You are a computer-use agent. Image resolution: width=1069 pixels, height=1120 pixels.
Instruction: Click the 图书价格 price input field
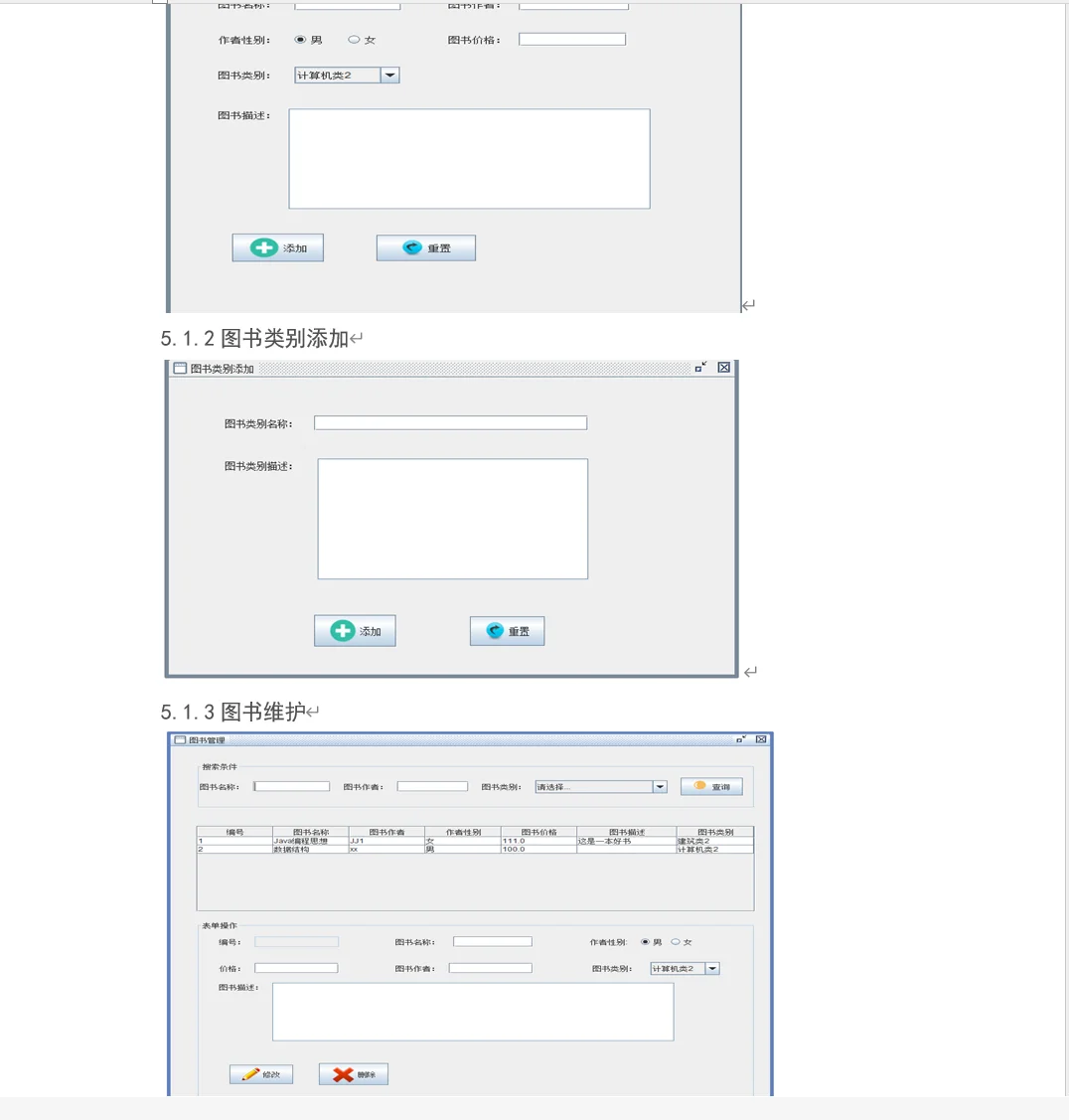572,39
